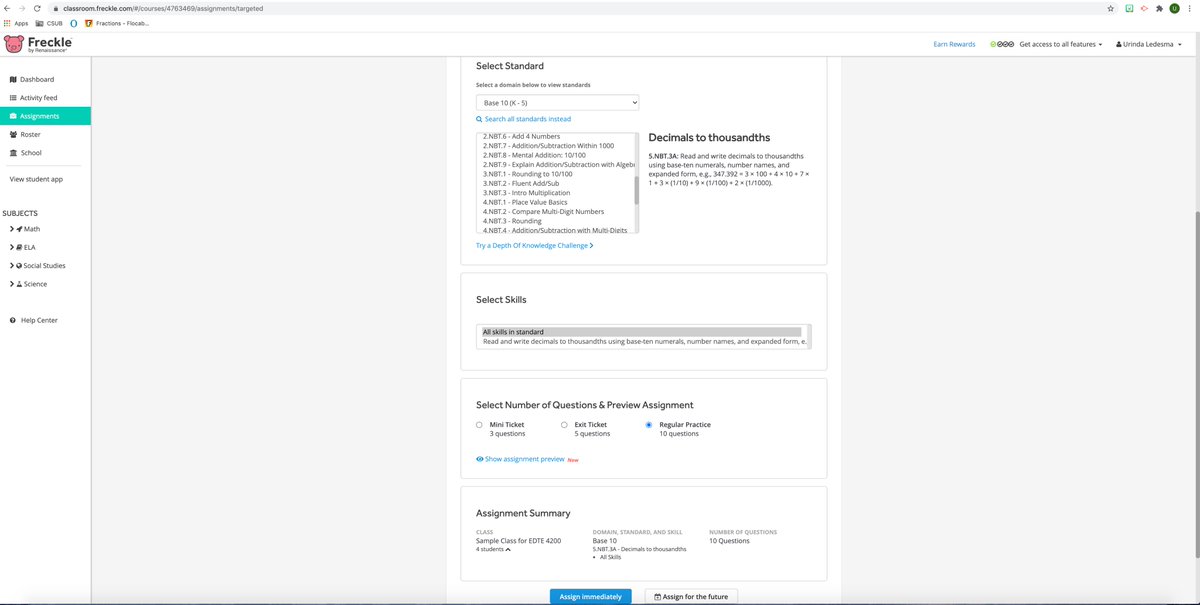Open the blue O bookmark icon

click(x=73, y=23)
